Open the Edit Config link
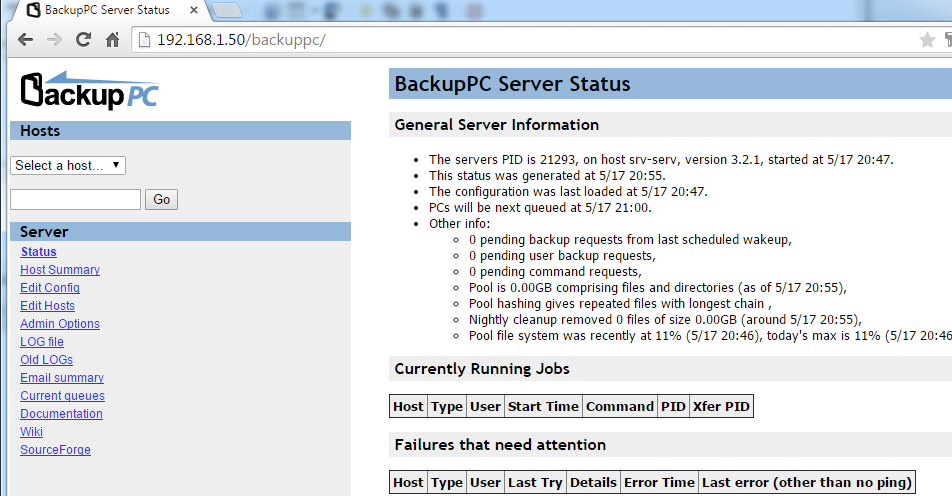The height and width of the screenshot is (496, 952). point(50,288)
